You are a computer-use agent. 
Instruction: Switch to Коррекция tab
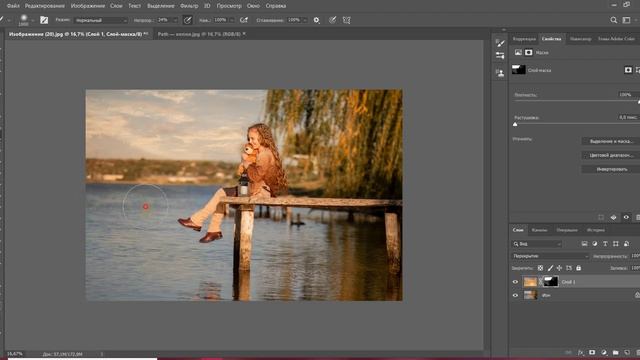[x=524, y=39]
